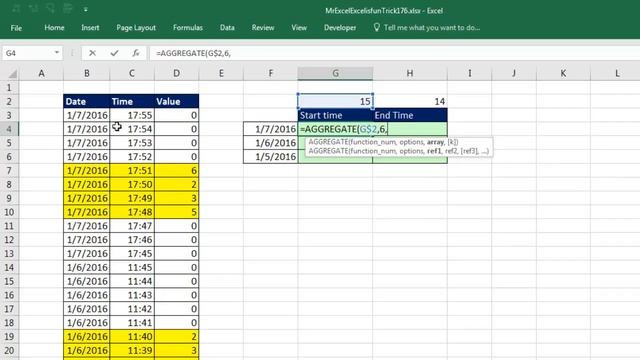
Task: Select all cells with the corner triangle
Action: (x=13, y=73)
